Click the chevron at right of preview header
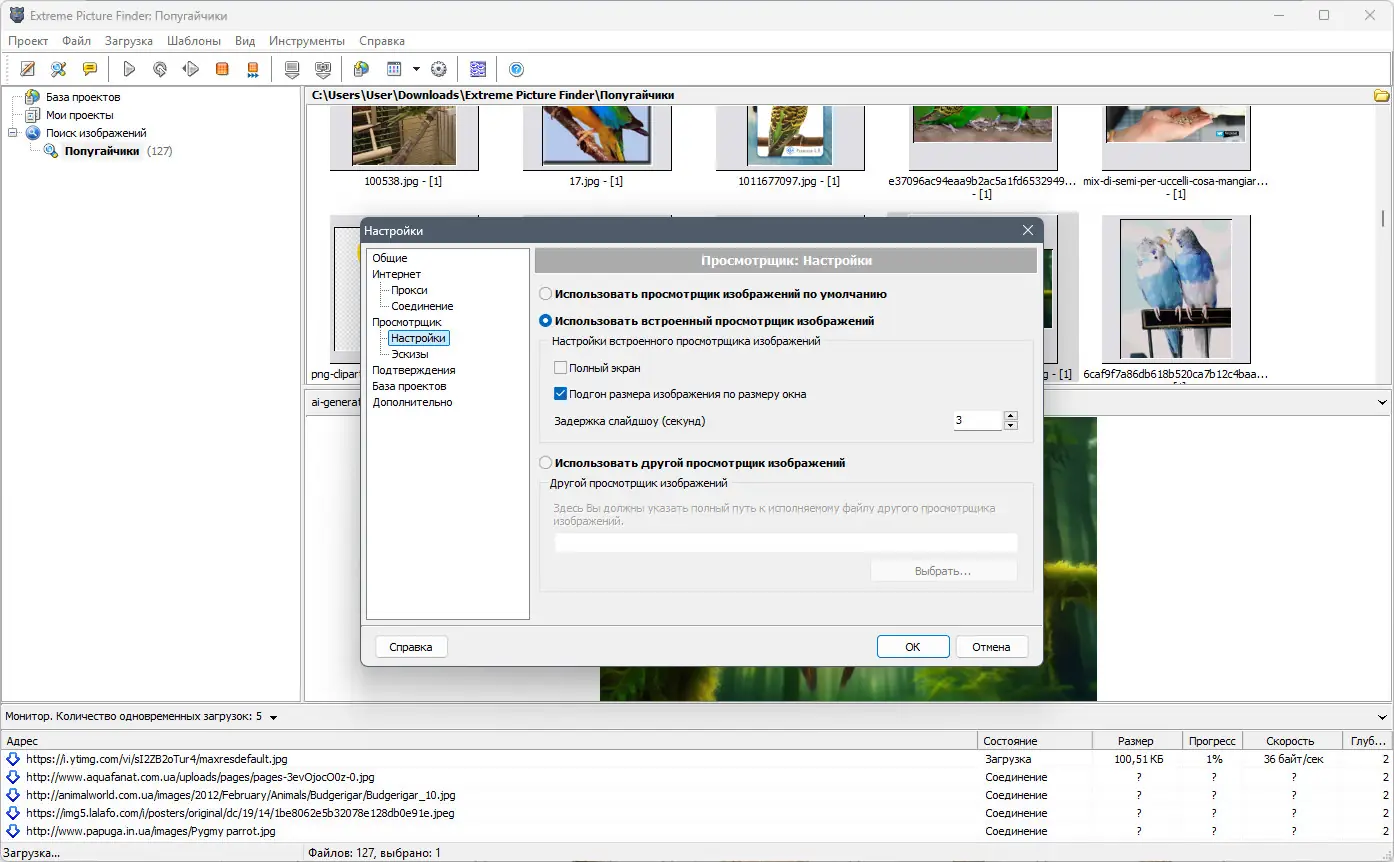This screenshot has height=862, width=1394. (1382, 402)
